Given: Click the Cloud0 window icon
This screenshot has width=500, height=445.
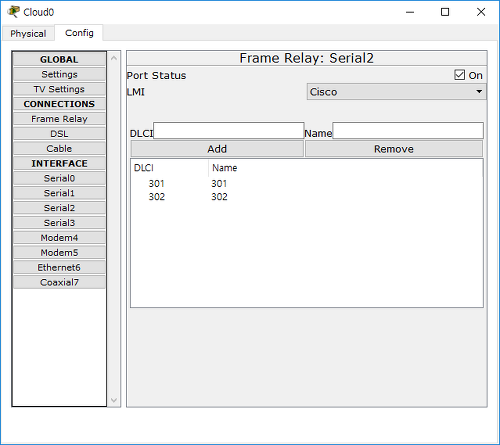Looking at the screenshot, I should click(x=13, y=12).
